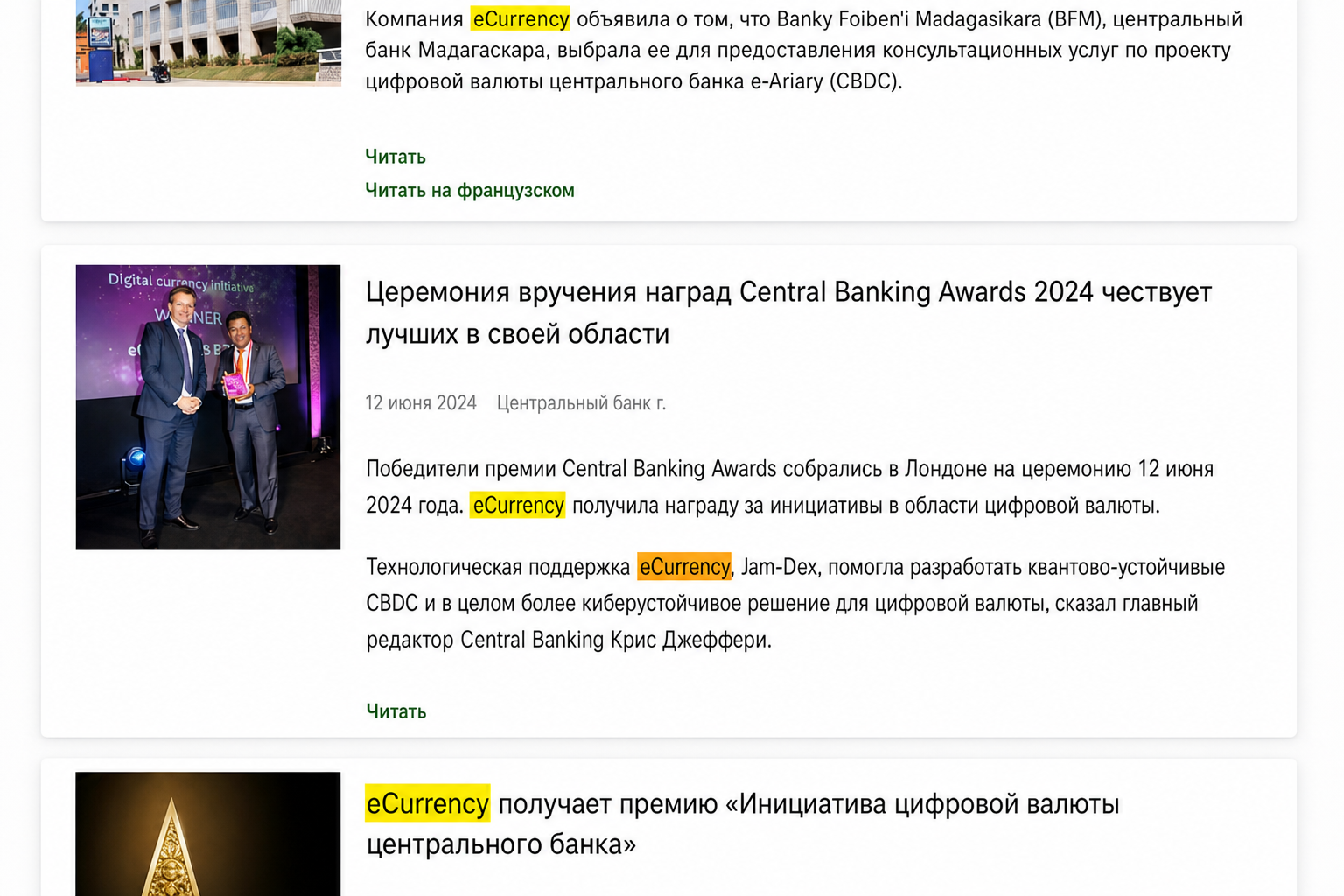
Task: Click the text "e-Ariary (CBDC)."
Action: pyautogui.click(x=826, y=81)
